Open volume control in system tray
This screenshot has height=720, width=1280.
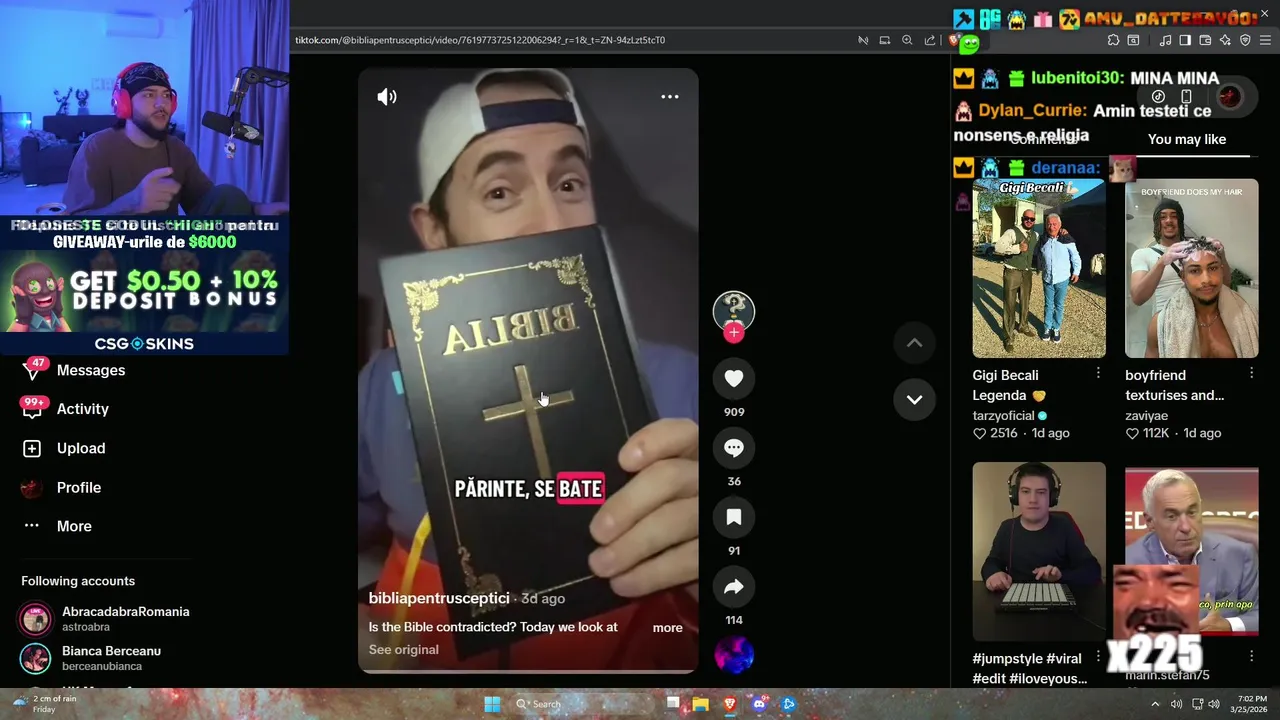(x=1214, y=704)
